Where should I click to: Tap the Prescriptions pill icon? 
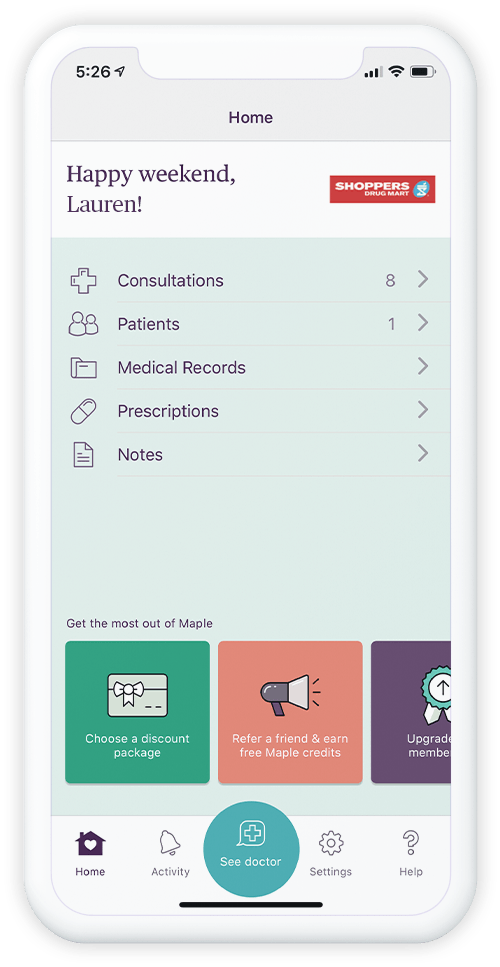[83, 411]
